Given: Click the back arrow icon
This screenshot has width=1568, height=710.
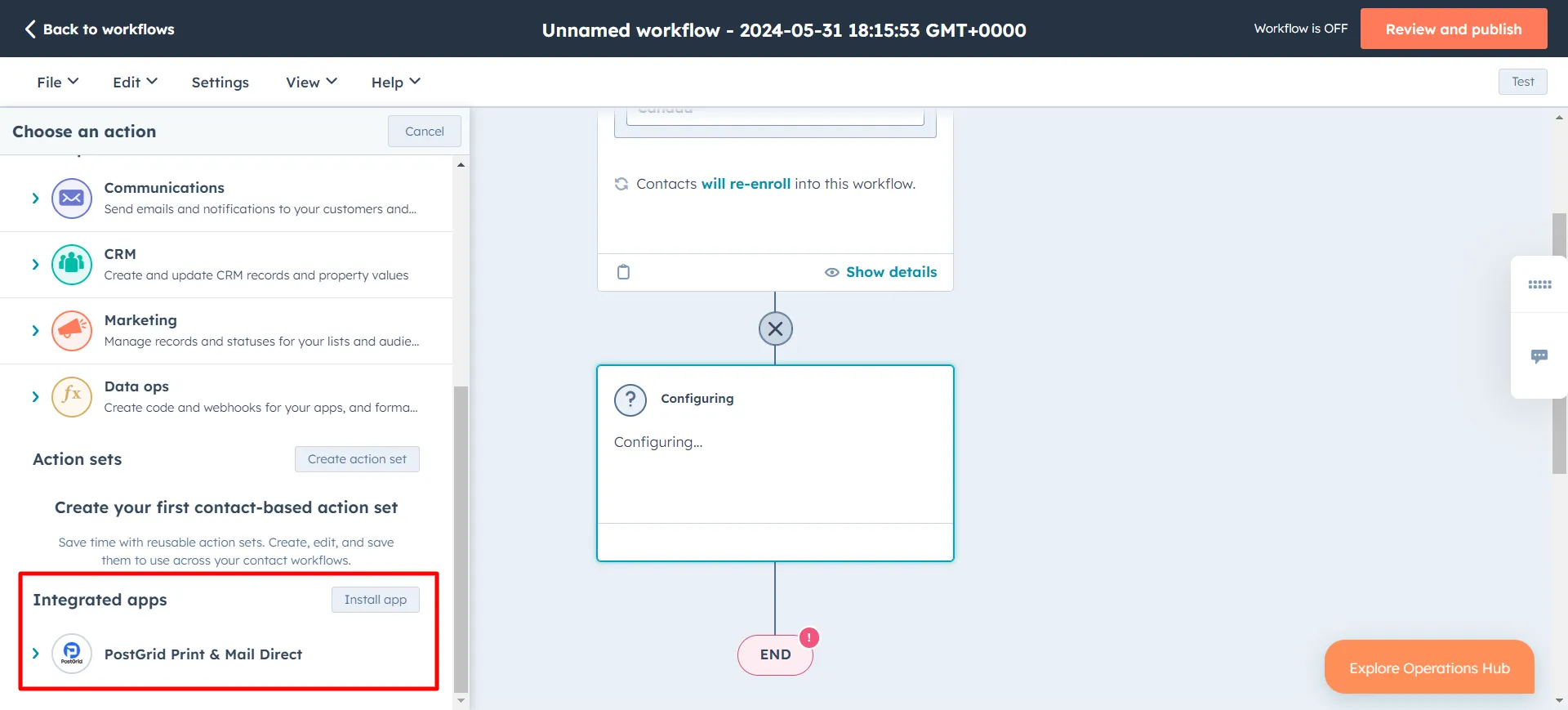Looking at the screenshot, I should coord(30,29).
